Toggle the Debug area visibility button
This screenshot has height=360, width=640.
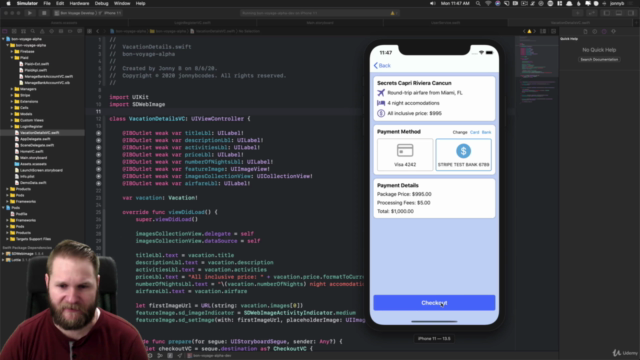(619, 13)
